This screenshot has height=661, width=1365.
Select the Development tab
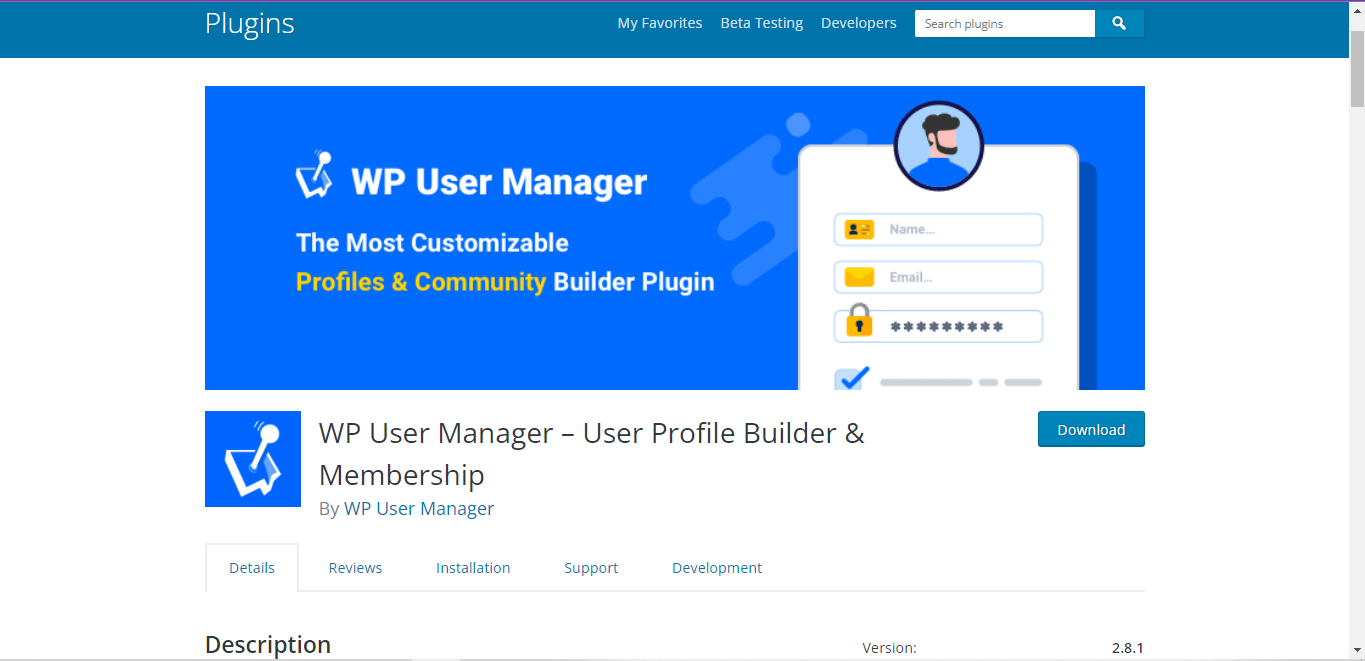pos(717,568)
